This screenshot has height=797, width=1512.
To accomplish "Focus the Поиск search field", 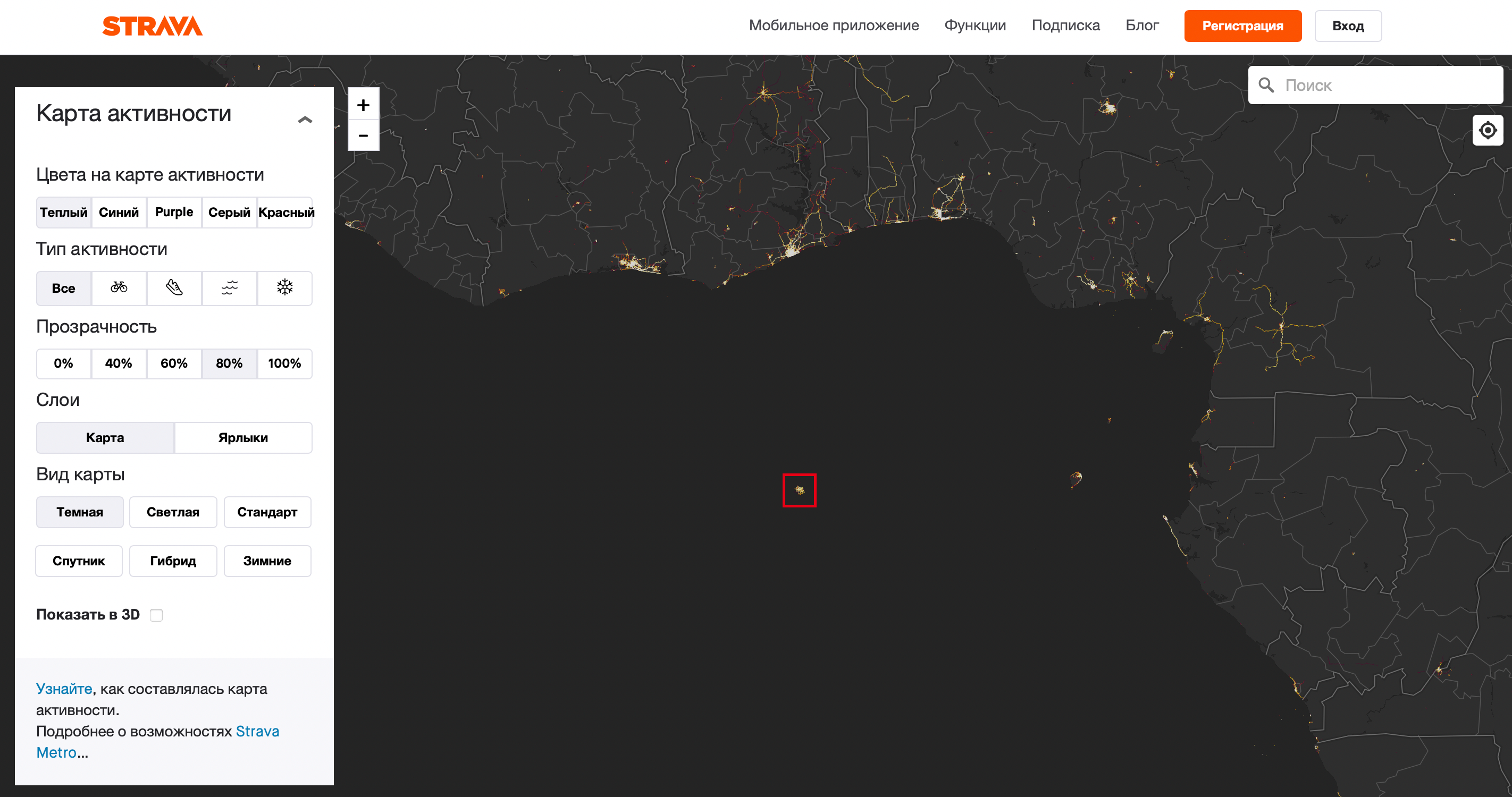I will (1375, 85).
